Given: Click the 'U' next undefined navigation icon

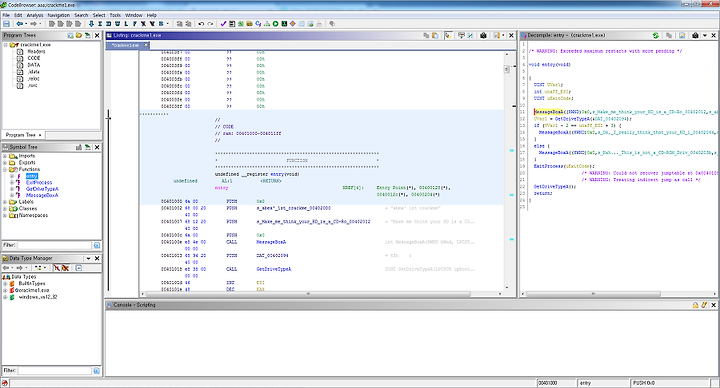Looking at the screenshot, I should coord(117,24).
